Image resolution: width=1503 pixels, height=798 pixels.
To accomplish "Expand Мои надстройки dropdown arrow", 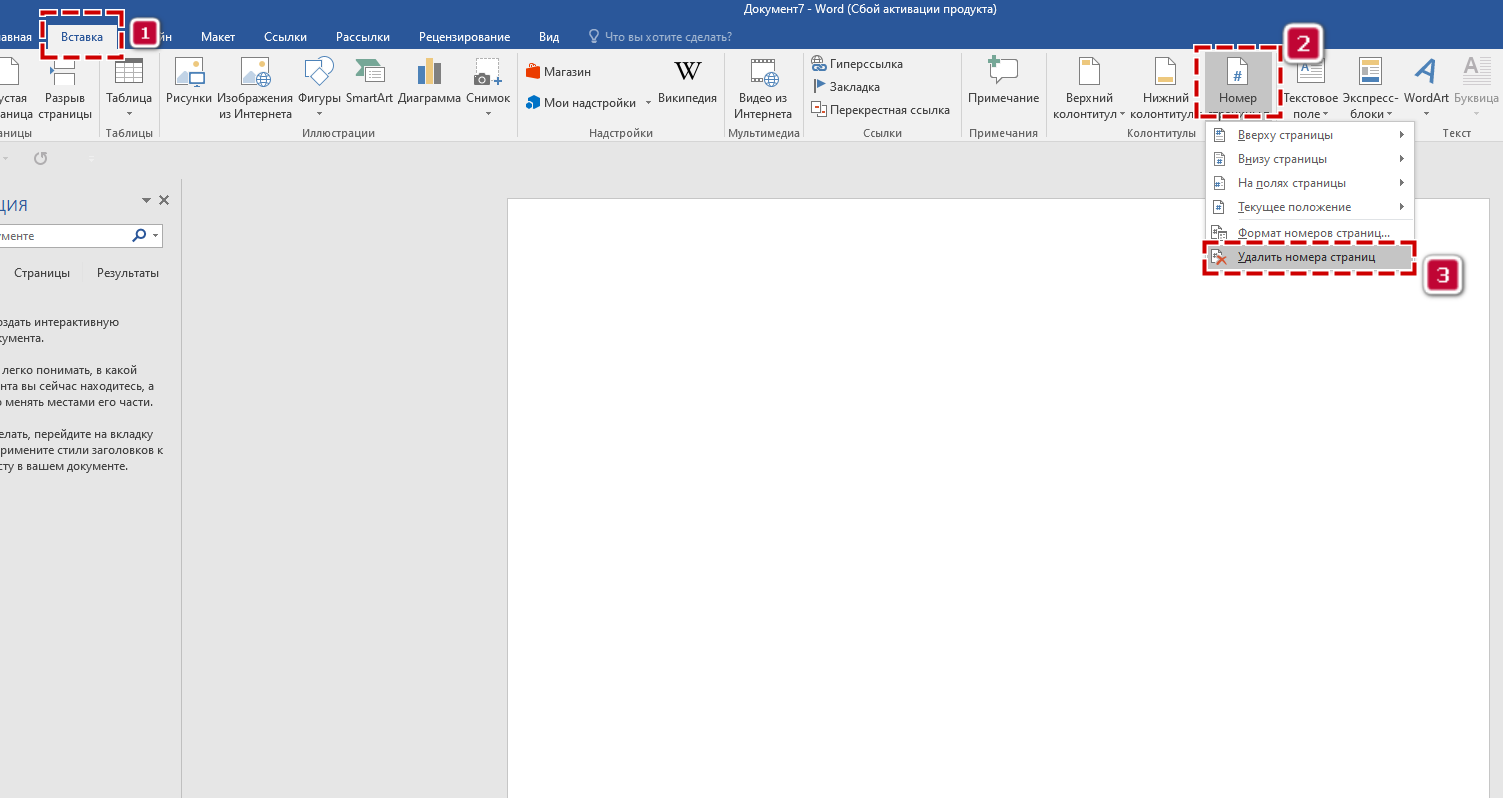I will pyautogui.click(x=648, y=103).
